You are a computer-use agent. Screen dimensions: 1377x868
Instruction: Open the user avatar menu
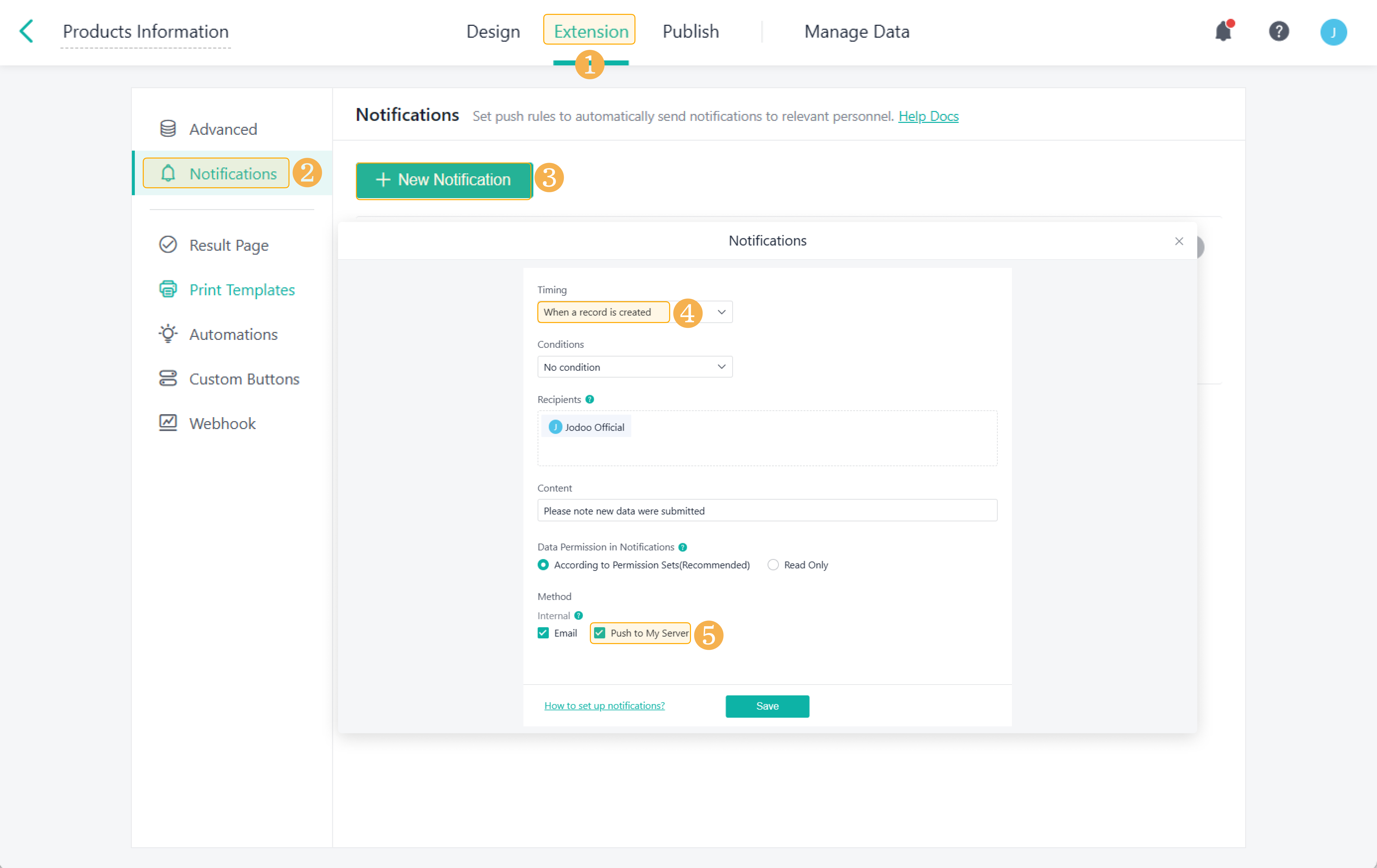coord(1333,32)
